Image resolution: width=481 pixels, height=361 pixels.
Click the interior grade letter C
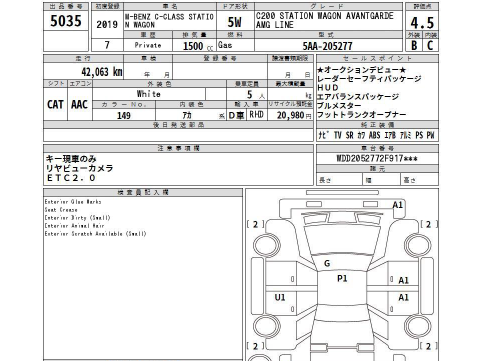pyautogui.click(x=430, y=46)
